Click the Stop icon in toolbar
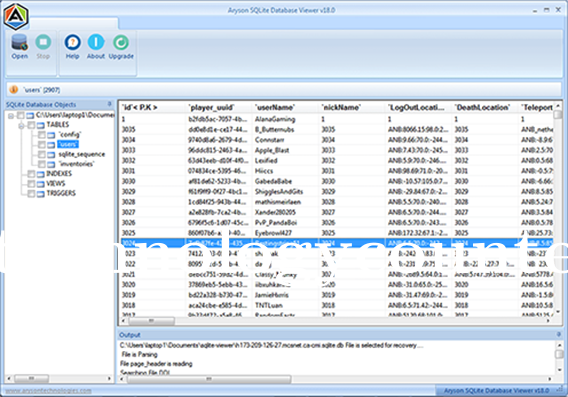The image size is (568, 397). [x=43, y=42]
